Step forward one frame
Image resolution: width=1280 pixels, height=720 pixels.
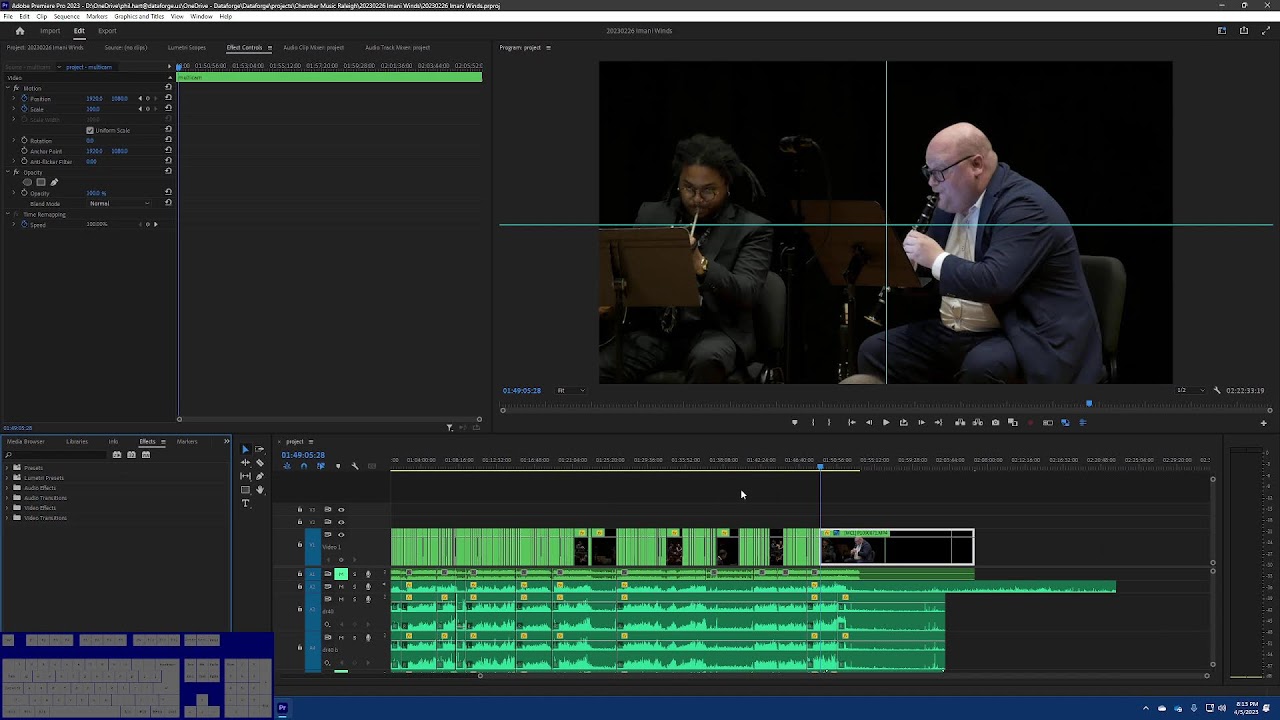click(x=921, y=422)
